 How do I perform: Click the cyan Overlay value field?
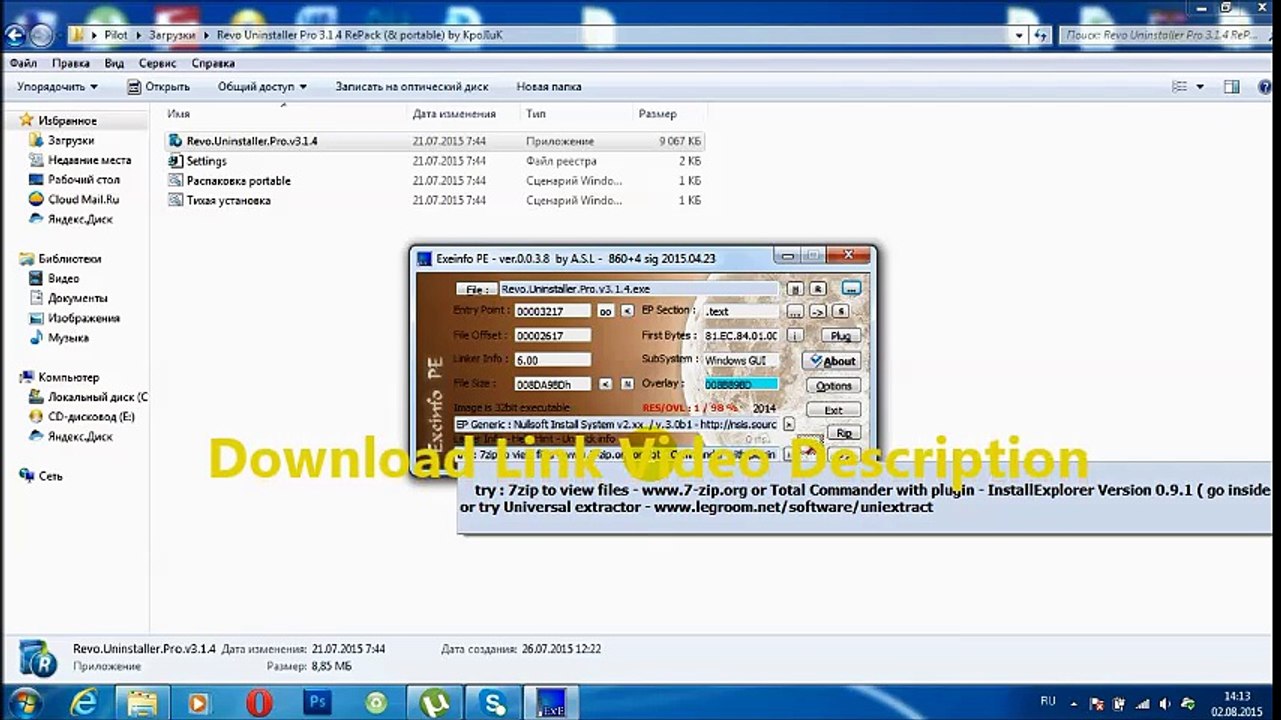pyautogui.click(x=740, y=384)
